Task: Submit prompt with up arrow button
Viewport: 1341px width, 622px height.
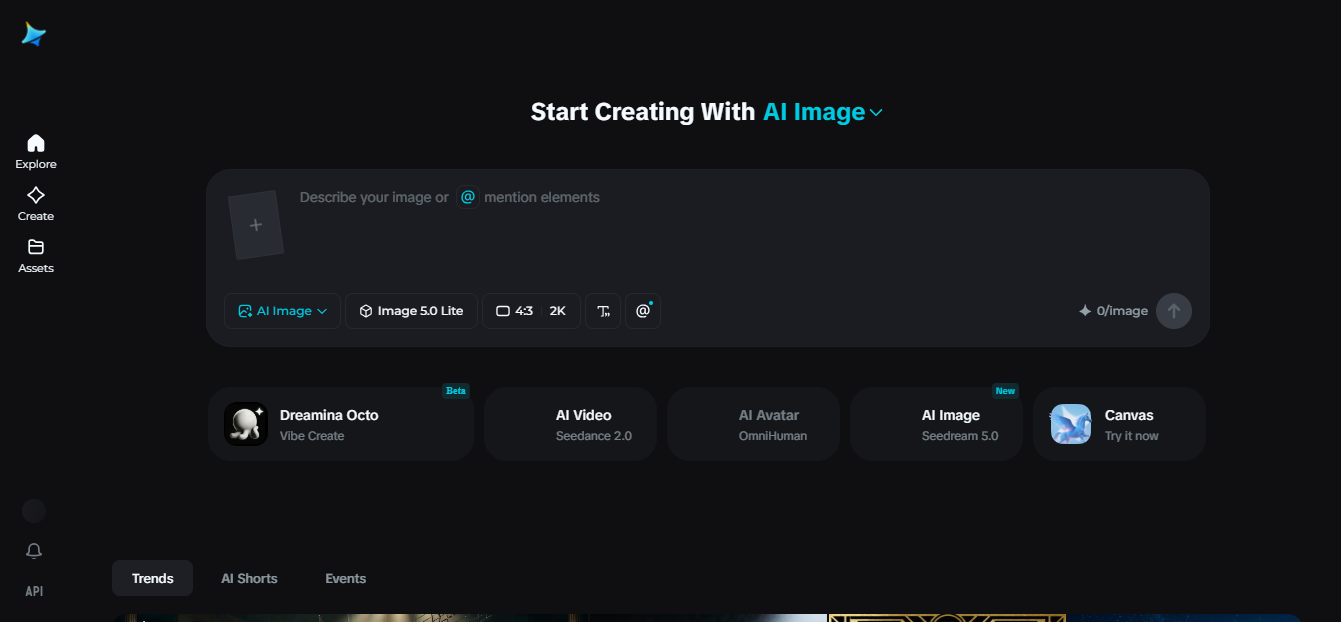Action: pyautogui.click(x=1174, y=311)
